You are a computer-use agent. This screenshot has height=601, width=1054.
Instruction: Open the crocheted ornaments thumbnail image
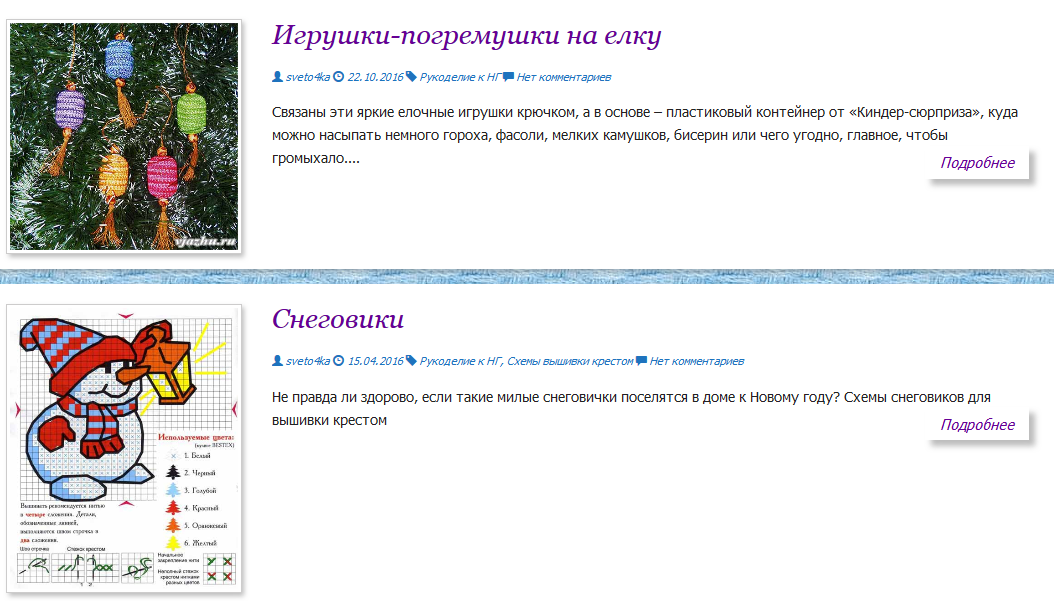click(x=124, y=136)
